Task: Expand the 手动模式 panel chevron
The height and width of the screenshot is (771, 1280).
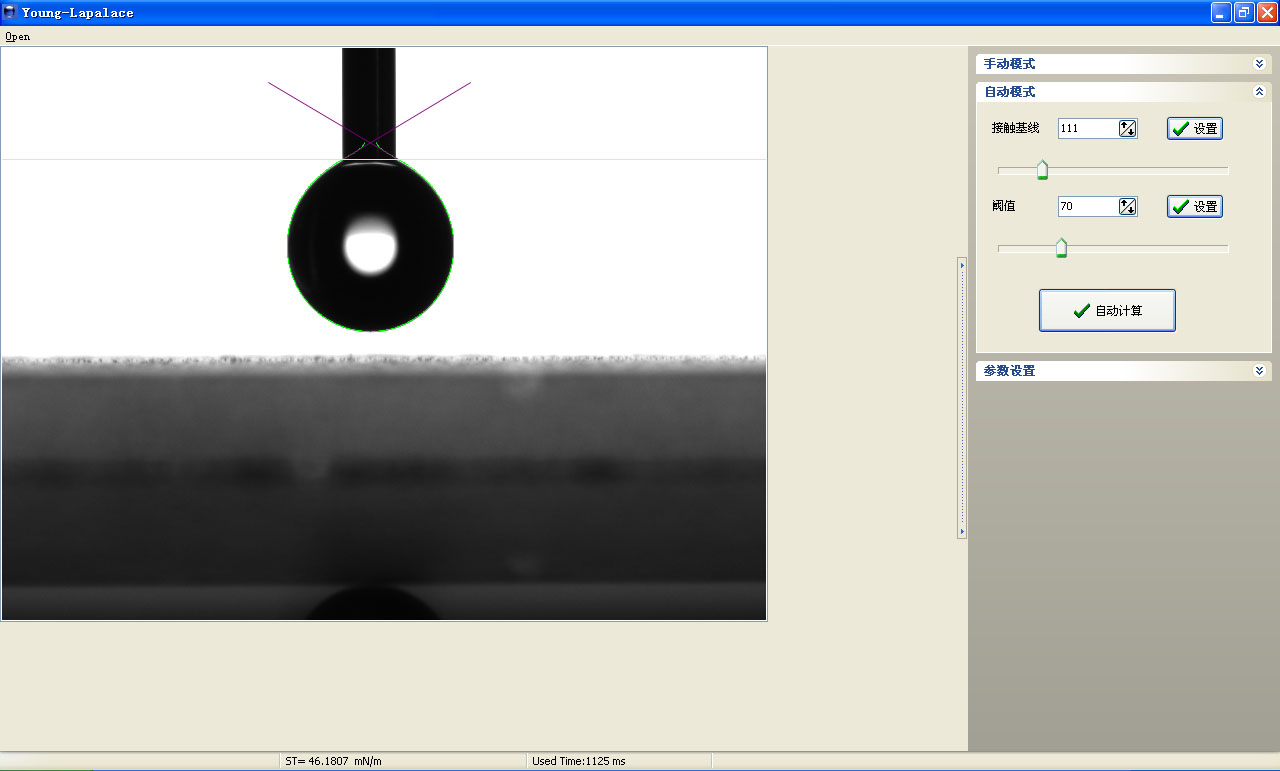Action: [1259, 64]
